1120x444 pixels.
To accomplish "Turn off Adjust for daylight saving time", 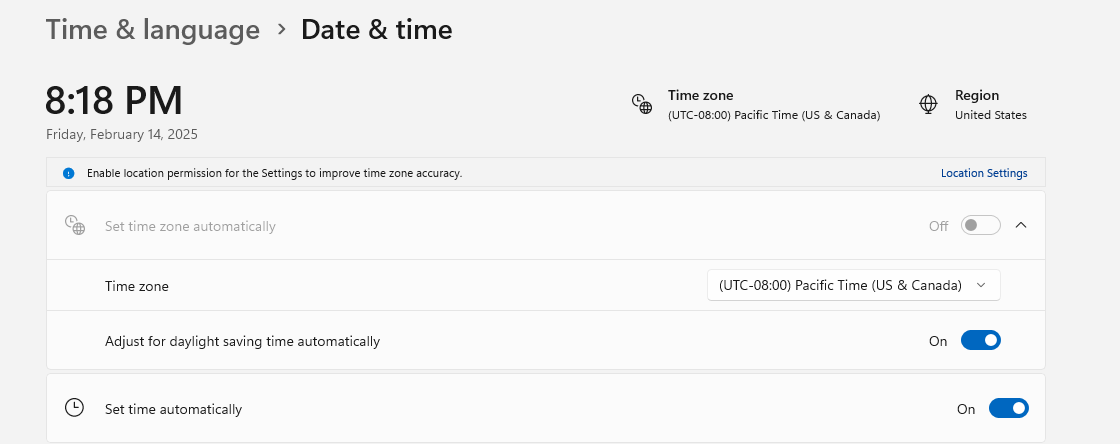I will click(x=981, y=340).
